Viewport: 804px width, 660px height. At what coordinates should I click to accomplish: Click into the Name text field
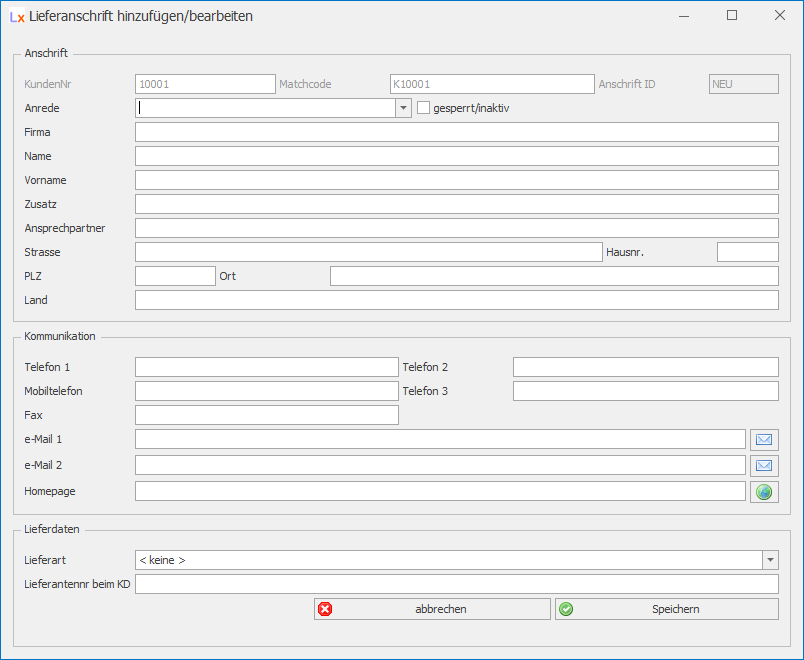tap(456, 156)
